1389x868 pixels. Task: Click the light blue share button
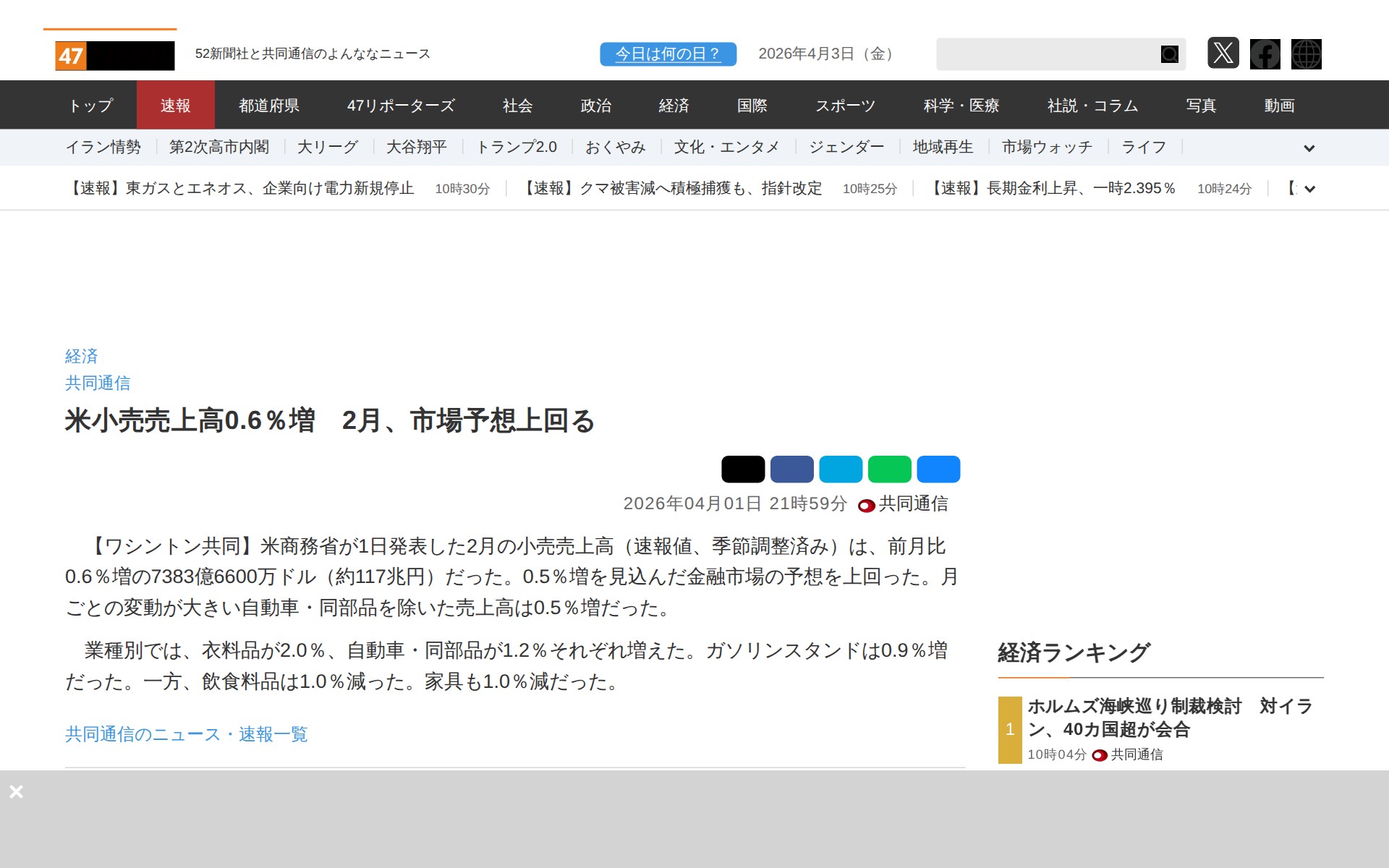point(840,469)
